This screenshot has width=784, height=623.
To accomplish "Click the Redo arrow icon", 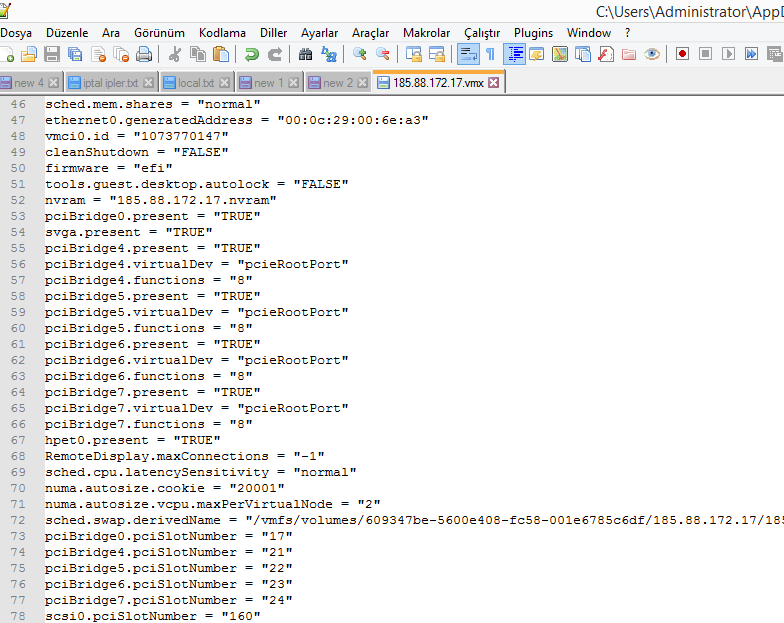I will [x=274, y=54].
